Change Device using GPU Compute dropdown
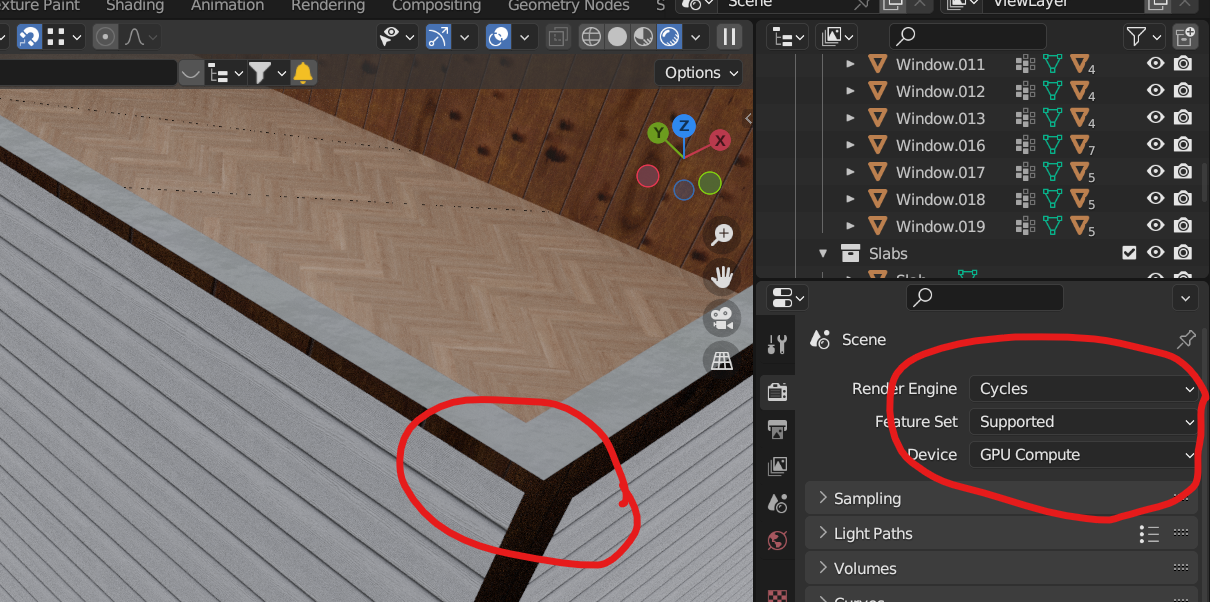 point(1083,454)
